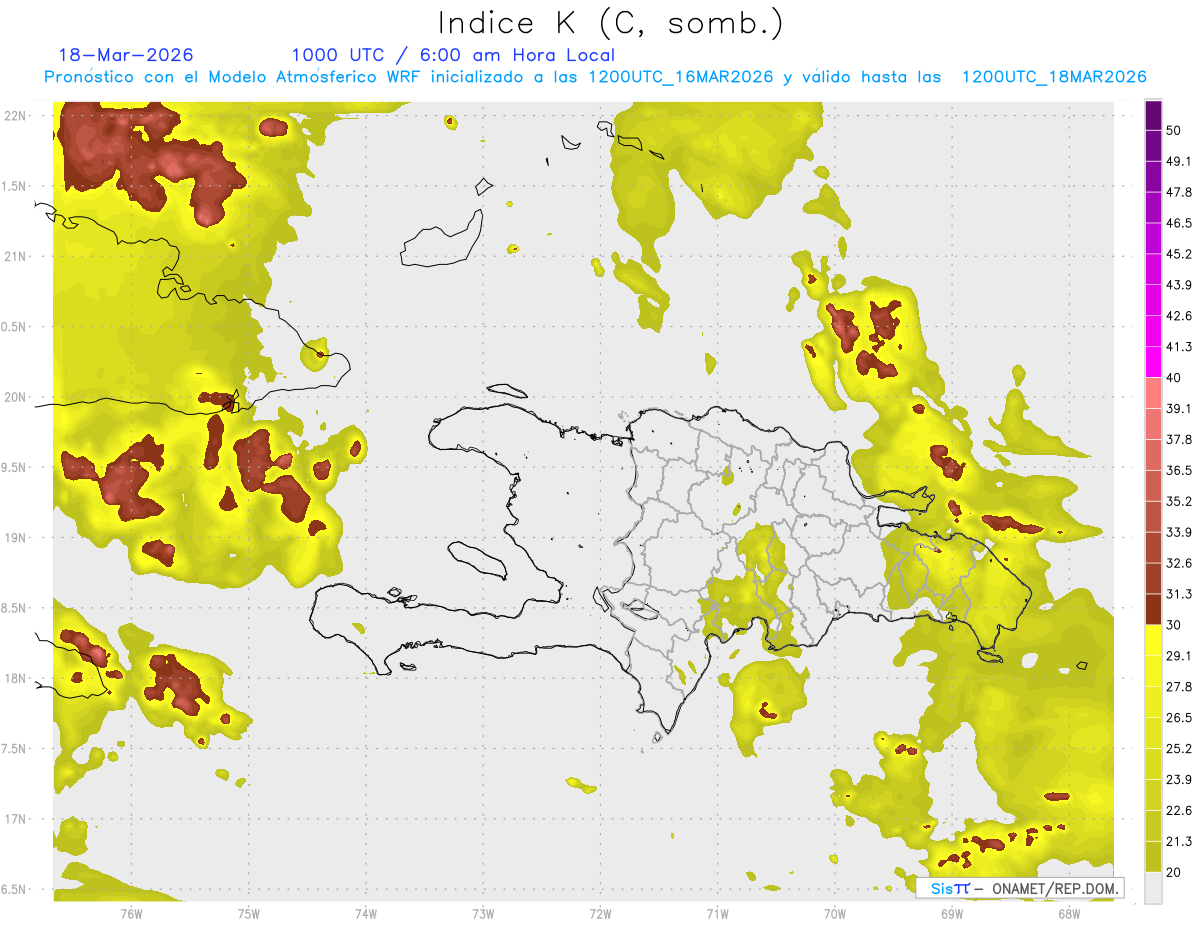Click the '23.9' legend value
1200x927 pixels.
[x=1178, y=780]
